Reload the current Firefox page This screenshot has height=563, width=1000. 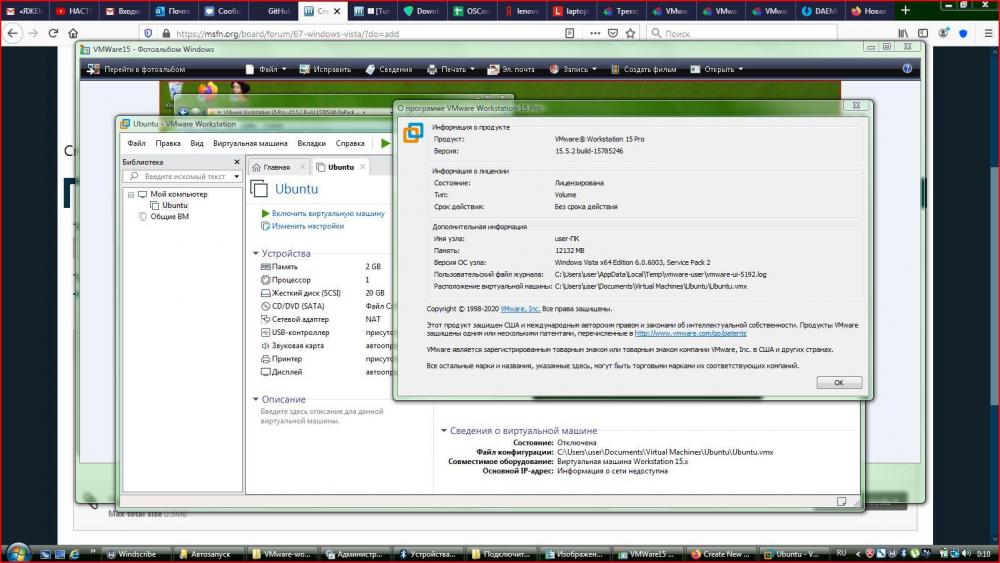tap(54, 33)
